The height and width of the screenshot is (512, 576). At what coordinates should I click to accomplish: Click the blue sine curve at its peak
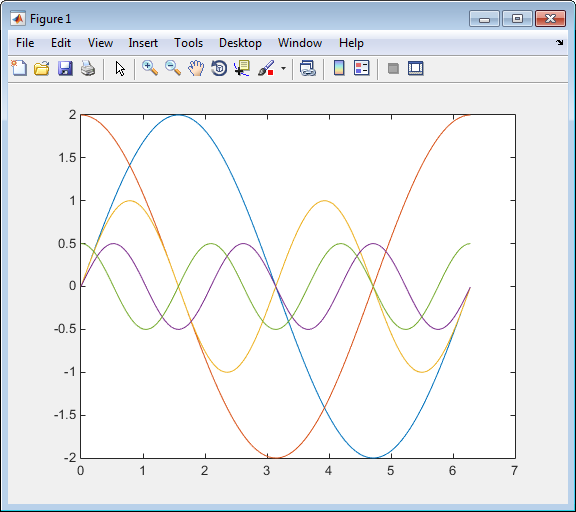178,115
